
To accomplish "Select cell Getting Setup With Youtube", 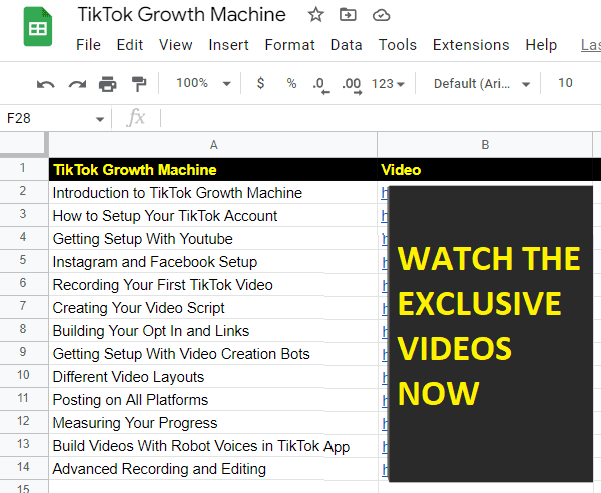I will pyautogui.click(x=213, y=238).
